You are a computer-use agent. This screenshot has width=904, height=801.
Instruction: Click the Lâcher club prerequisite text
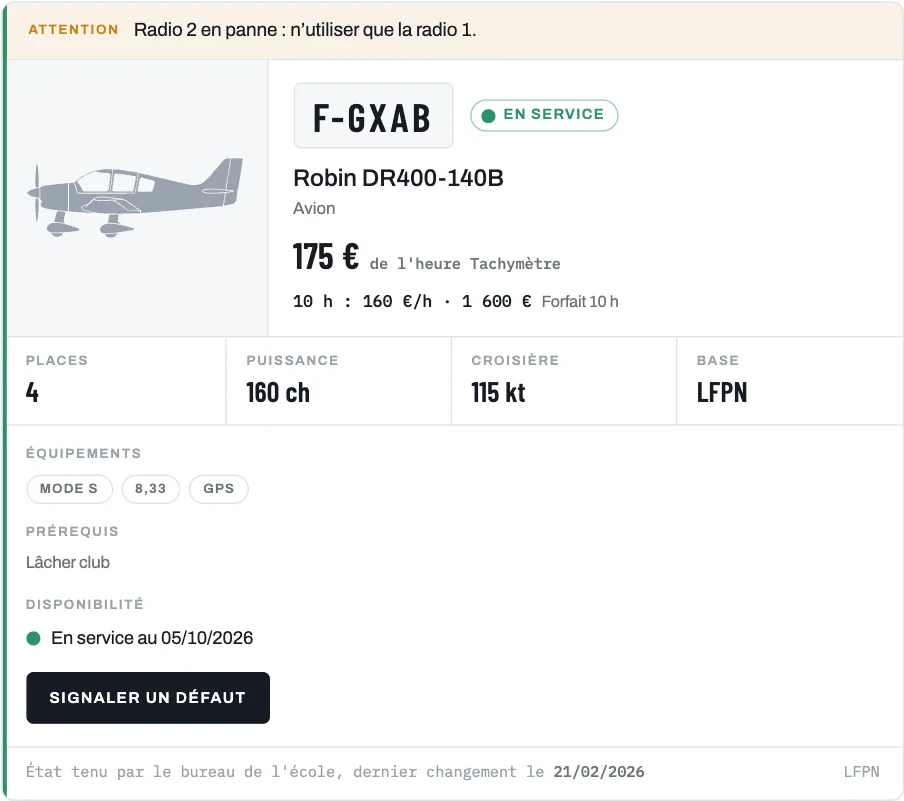click(x=67, y=562)
